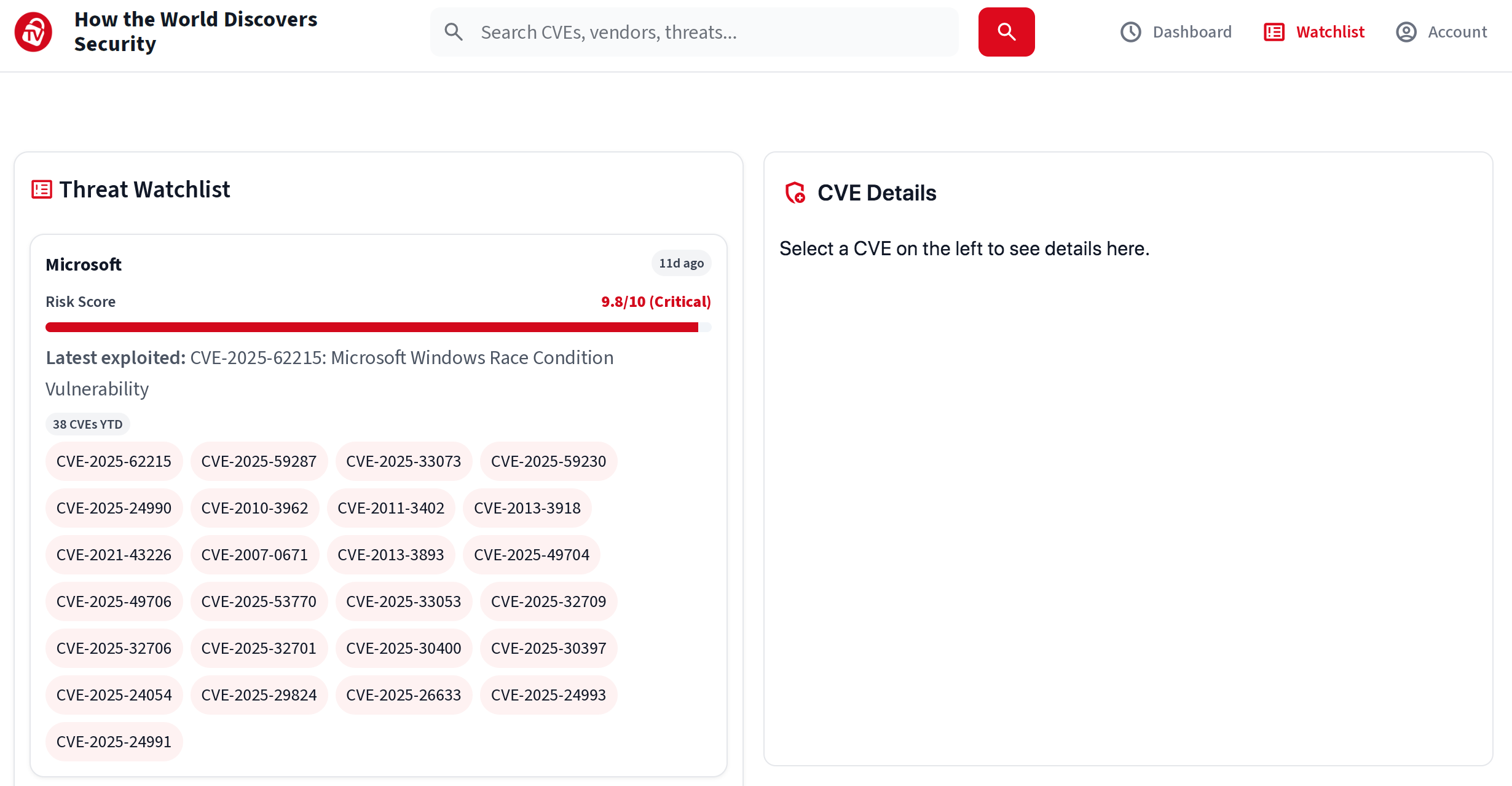
Task: Choose the CVE-2025-24054 chip
Action: (114, 695)
